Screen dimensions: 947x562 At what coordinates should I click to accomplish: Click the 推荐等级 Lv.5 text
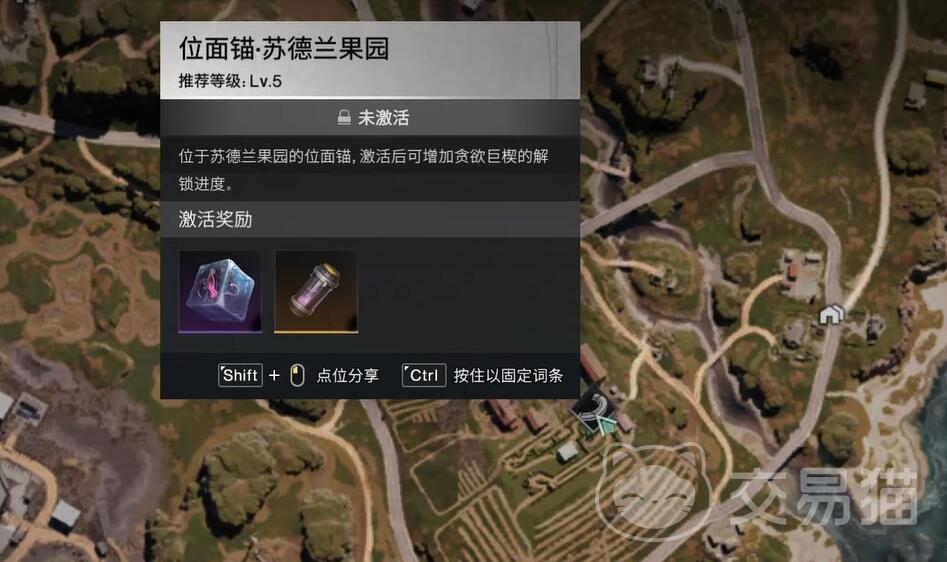coord(230,81)
